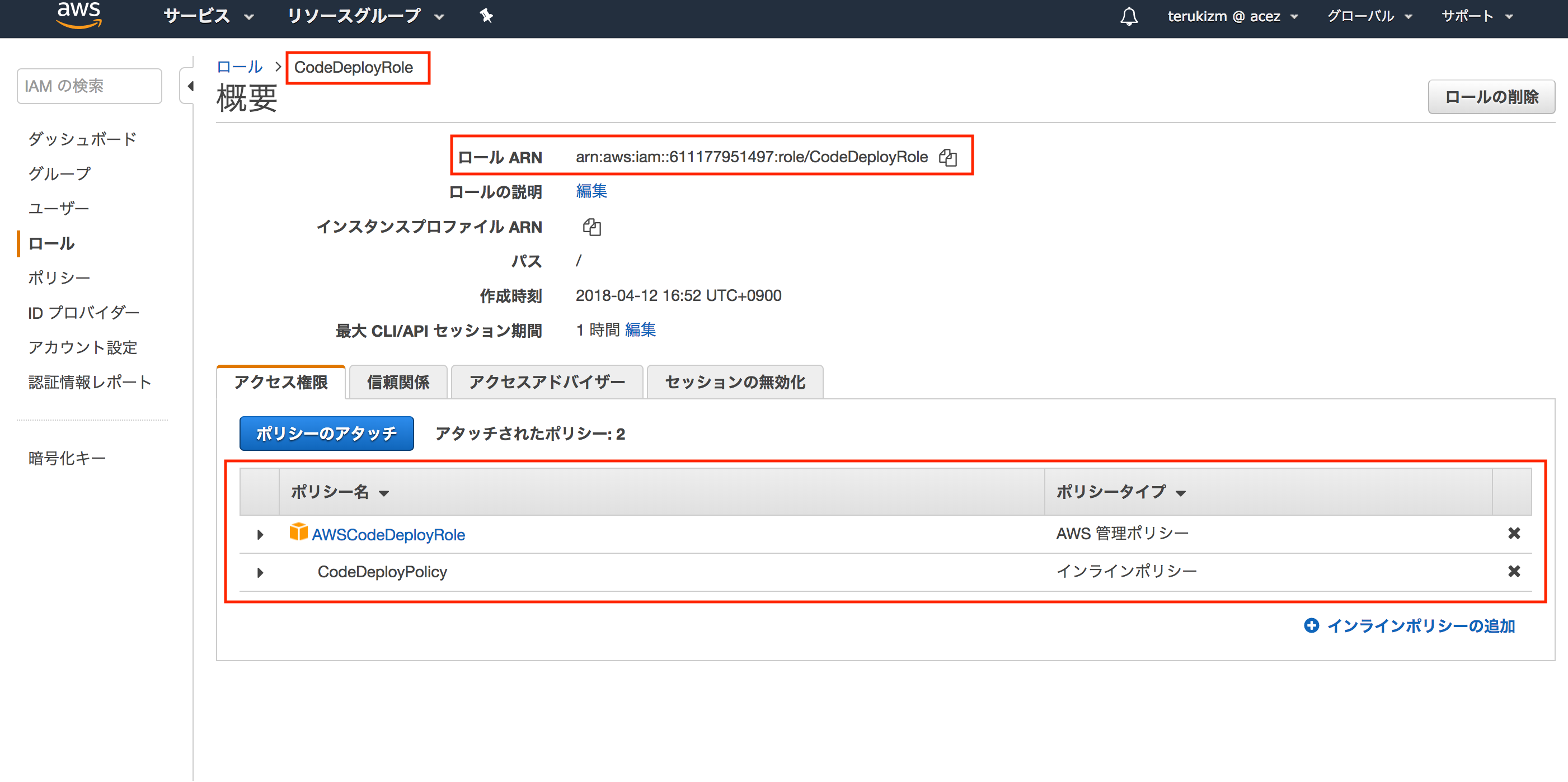Open the グローバル region dropdown
1568x782 pixels.
pyautogui.click(x=1369, y=16)
